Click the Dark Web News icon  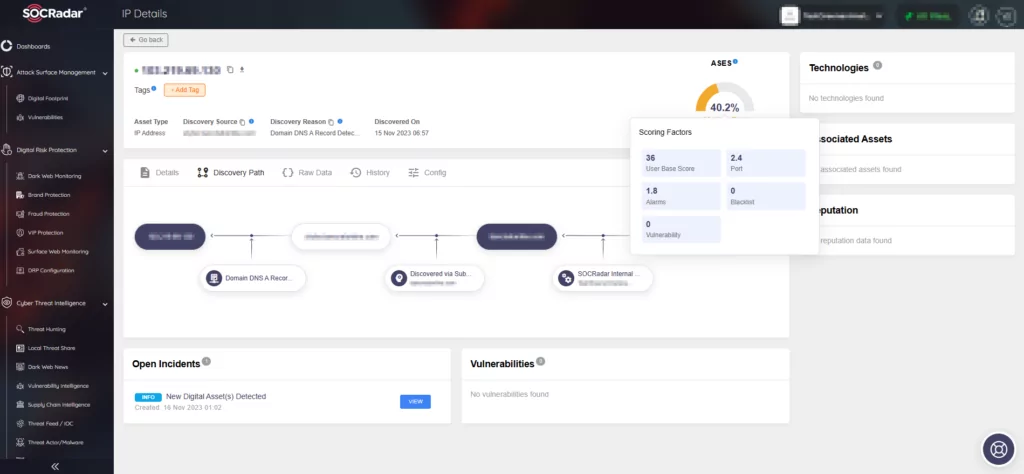point(20,367)
